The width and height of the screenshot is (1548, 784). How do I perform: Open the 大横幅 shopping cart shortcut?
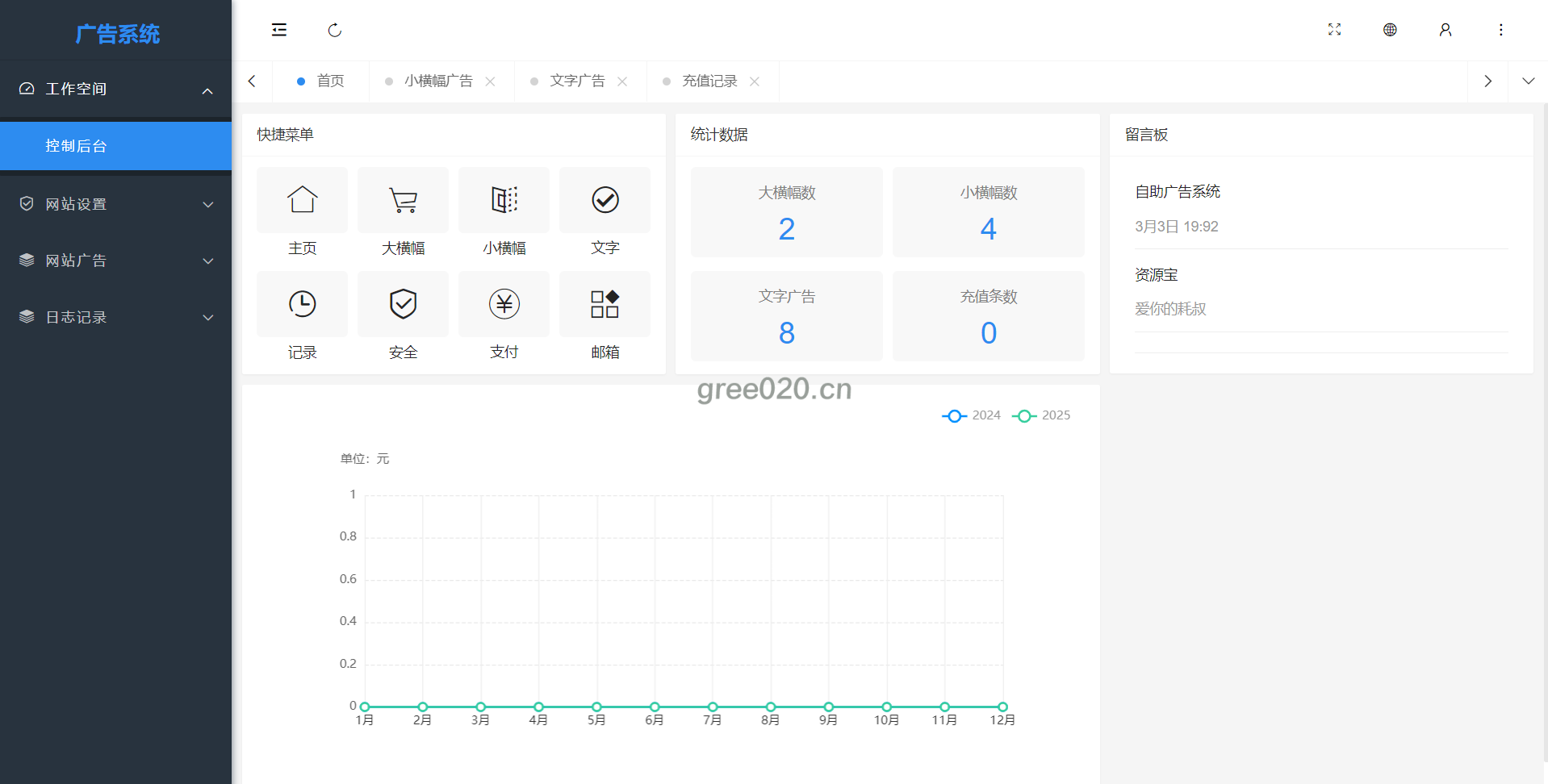(403, 200)
